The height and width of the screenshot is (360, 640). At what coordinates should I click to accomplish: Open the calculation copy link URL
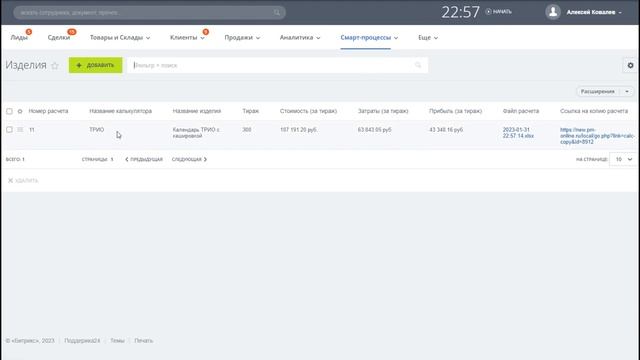coord(597,136)
